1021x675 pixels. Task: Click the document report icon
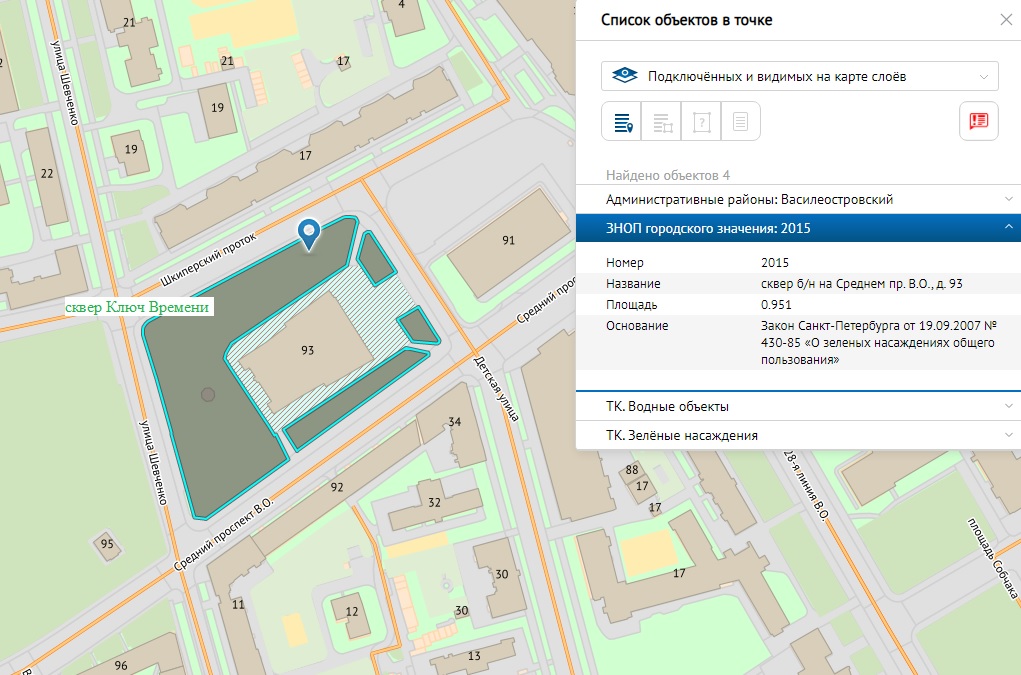[x=741, y=122]
